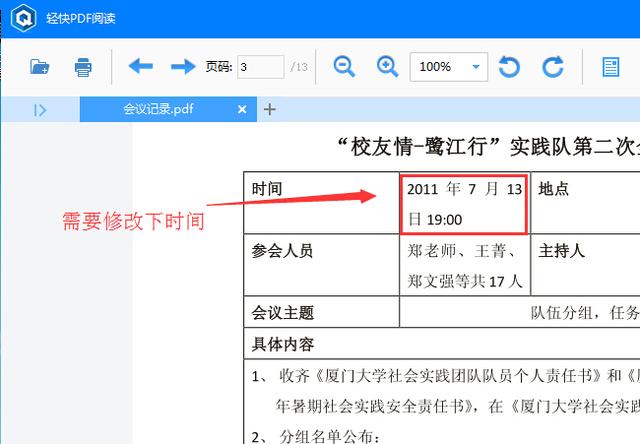Screen dimensions: 640x444
Task: Zoom out with the minus magnifier icon
Action: (x=344, y=67)
